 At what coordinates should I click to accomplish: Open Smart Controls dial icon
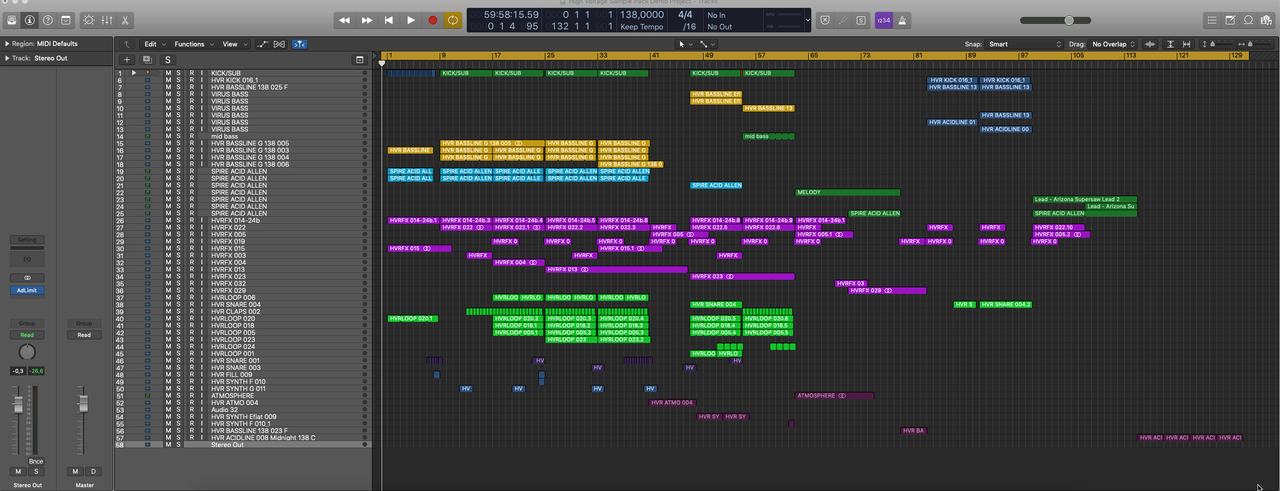pos(89,20)
